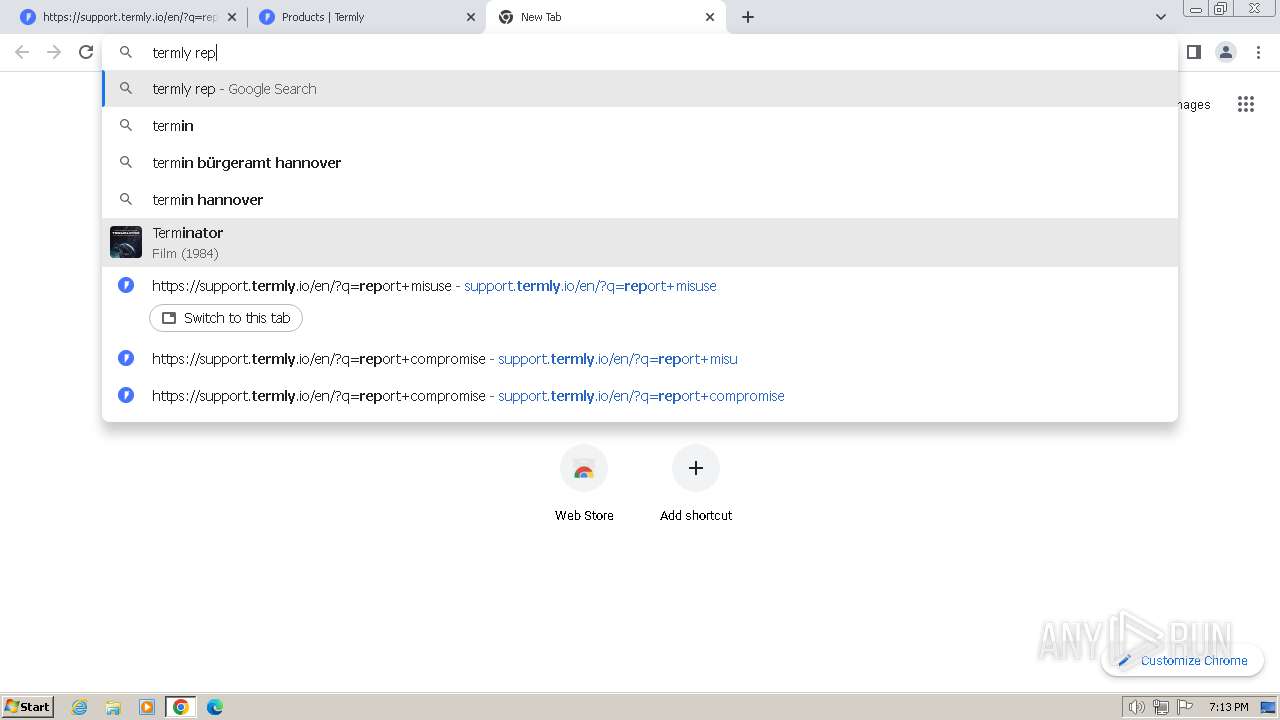The image size is (1280, 720).
Task: Open the Chrome three-dot menu
Action: tap(1258, 52)
